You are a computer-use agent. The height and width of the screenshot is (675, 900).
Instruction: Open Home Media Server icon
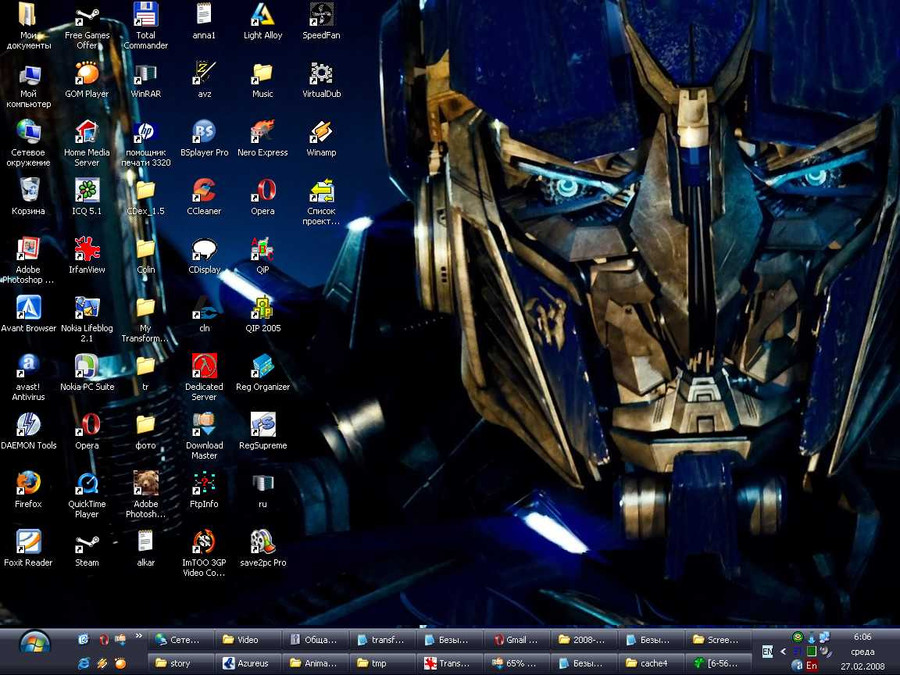[87, 143]
